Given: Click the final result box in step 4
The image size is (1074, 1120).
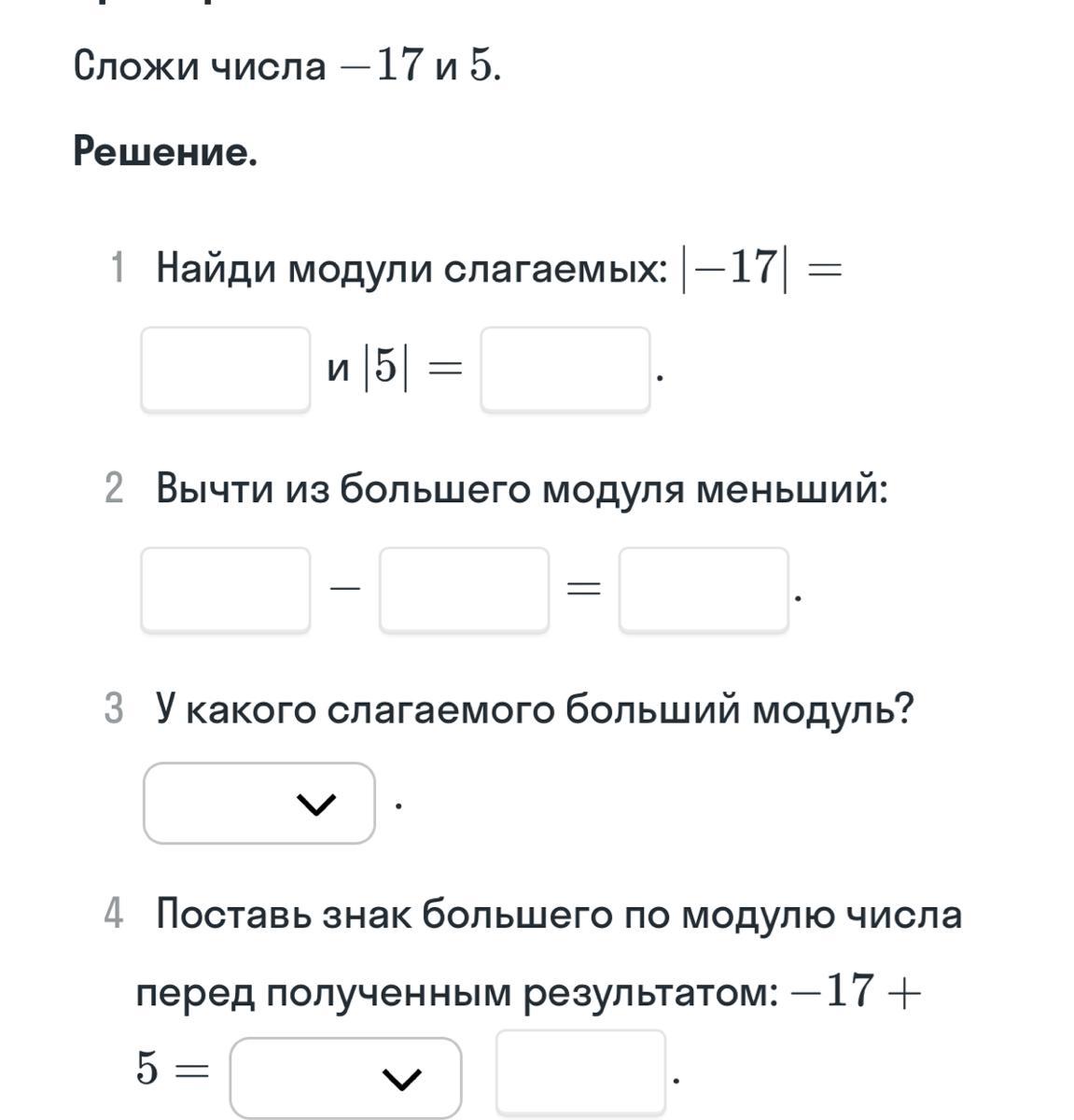Looking at the screenshot, I should coord(580,1071).
